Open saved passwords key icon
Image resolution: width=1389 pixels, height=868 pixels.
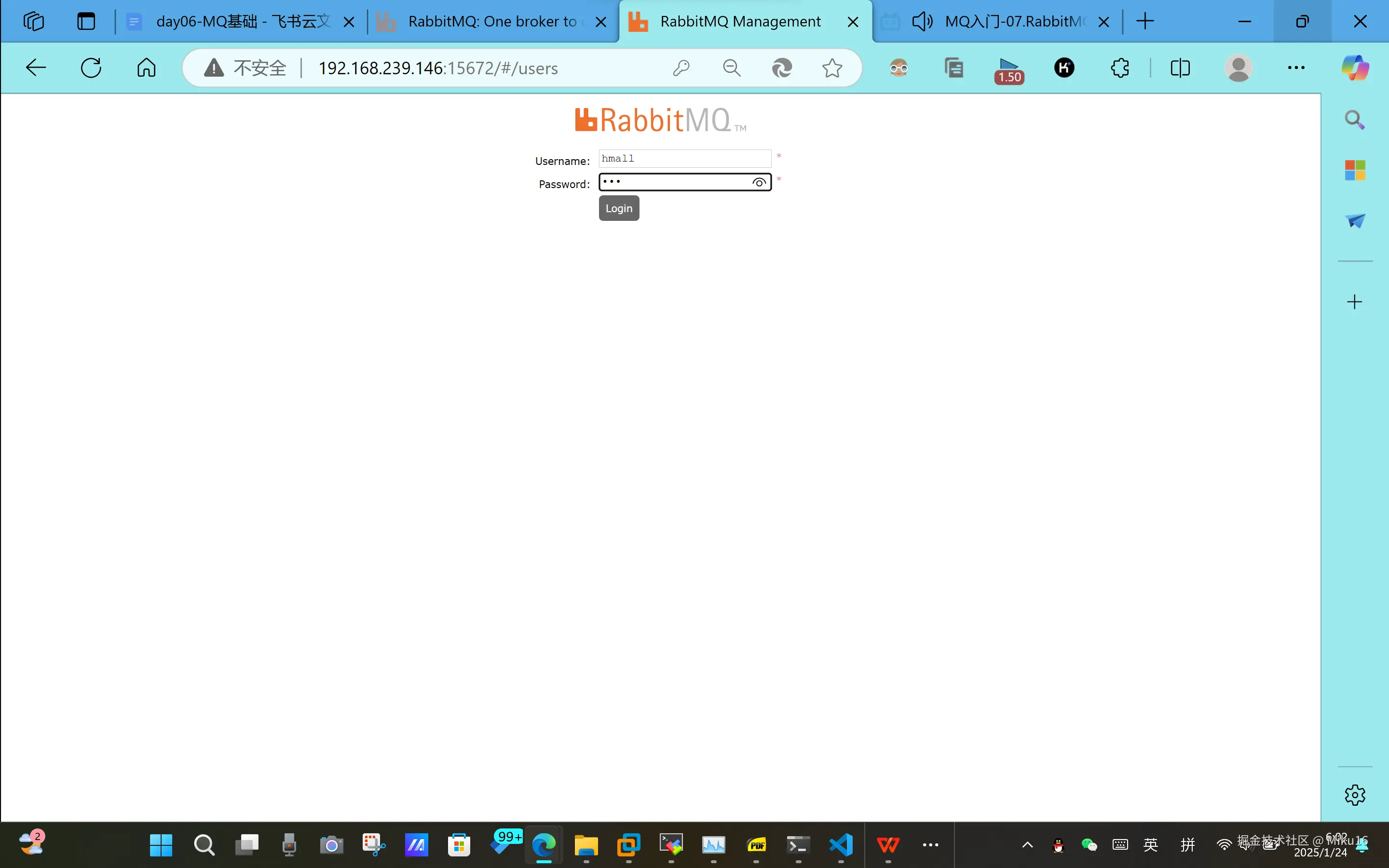point(681,68)
